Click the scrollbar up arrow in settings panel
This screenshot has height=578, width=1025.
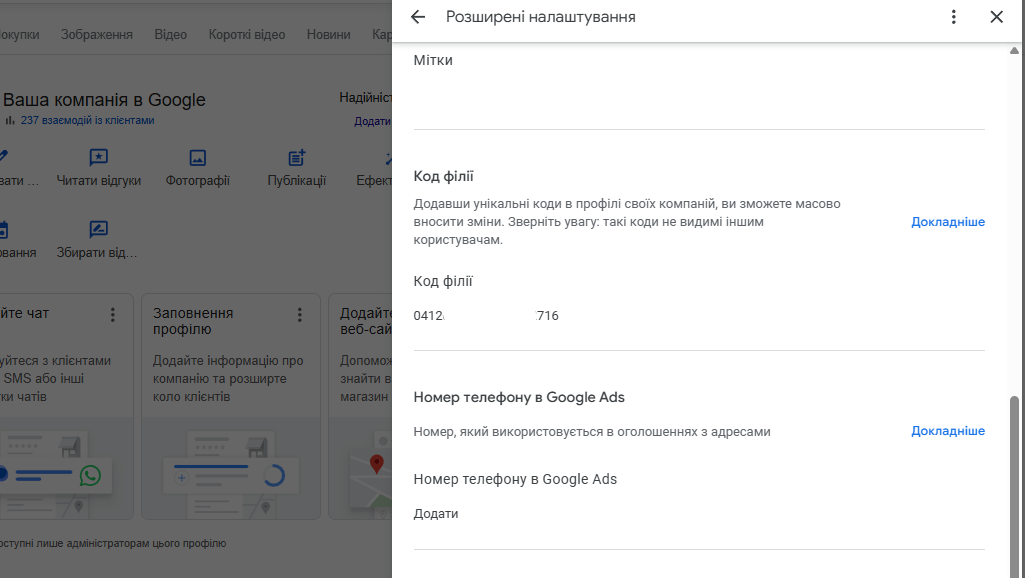pos(1014,51)
